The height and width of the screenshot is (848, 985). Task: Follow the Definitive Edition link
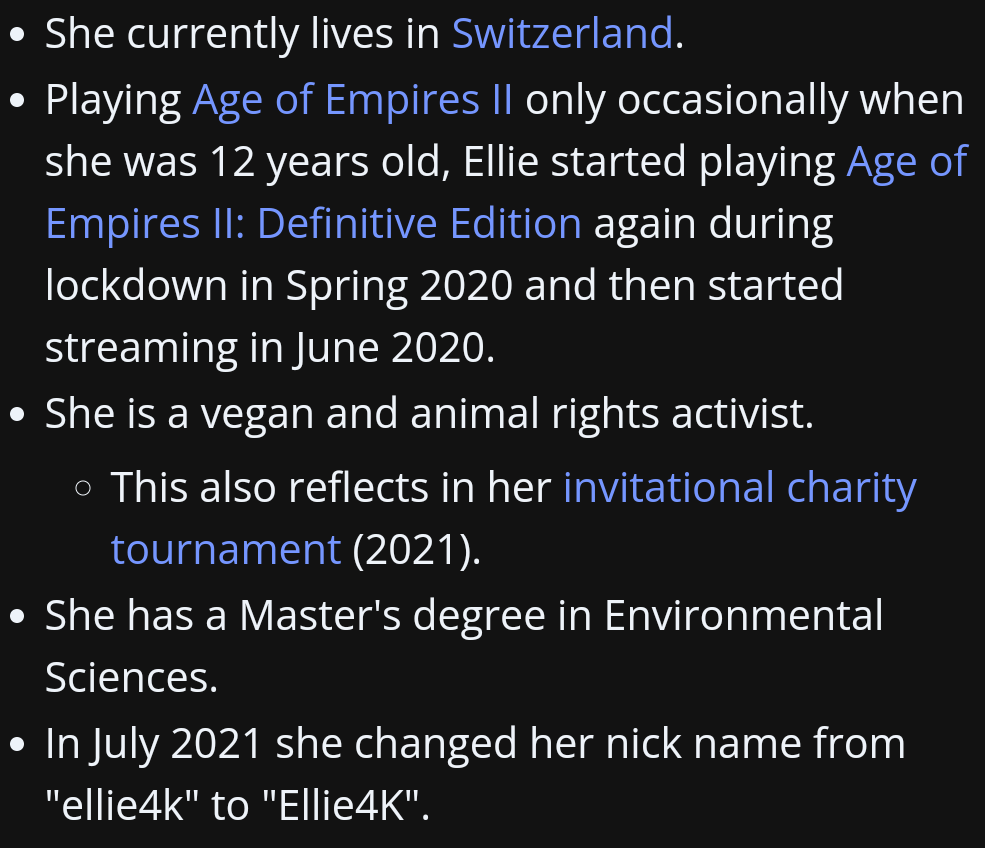313,223
